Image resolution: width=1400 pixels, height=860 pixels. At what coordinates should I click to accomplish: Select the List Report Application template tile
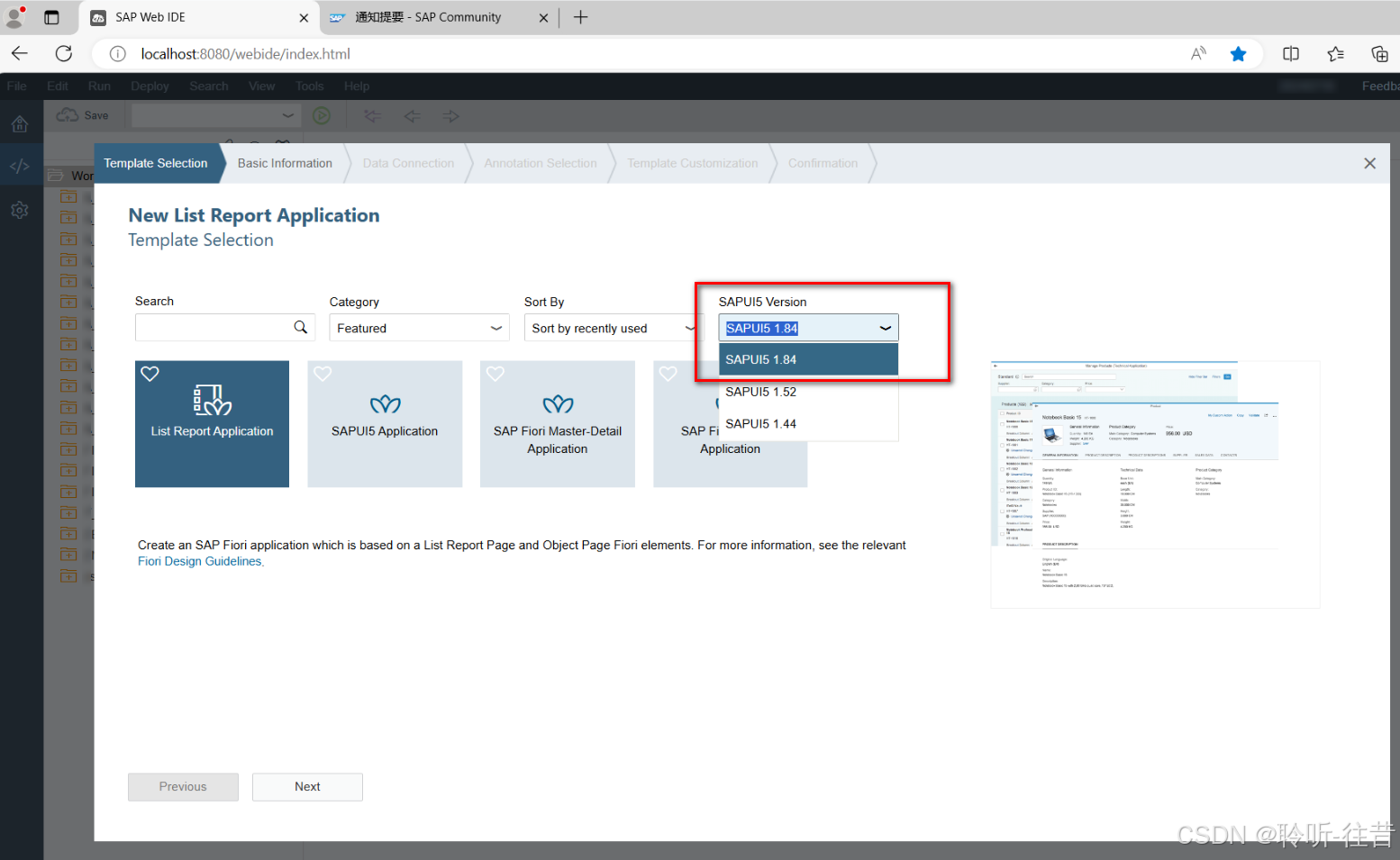(x=212, y=424)
